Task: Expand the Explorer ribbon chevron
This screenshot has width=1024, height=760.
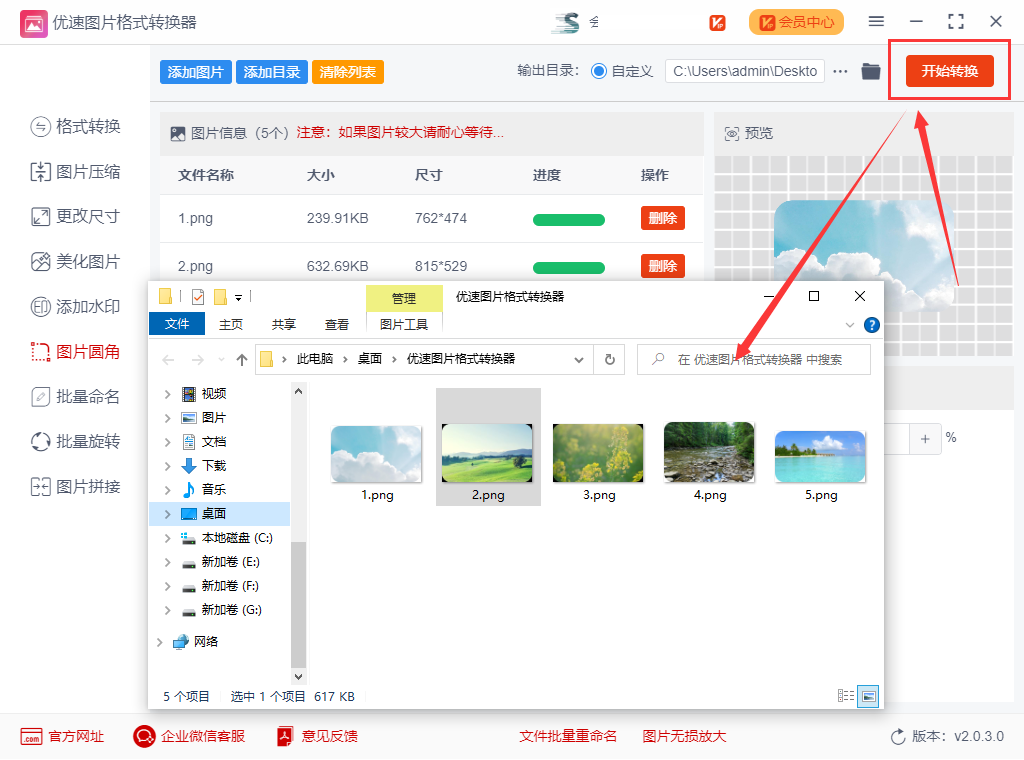Action: [849, 325]
